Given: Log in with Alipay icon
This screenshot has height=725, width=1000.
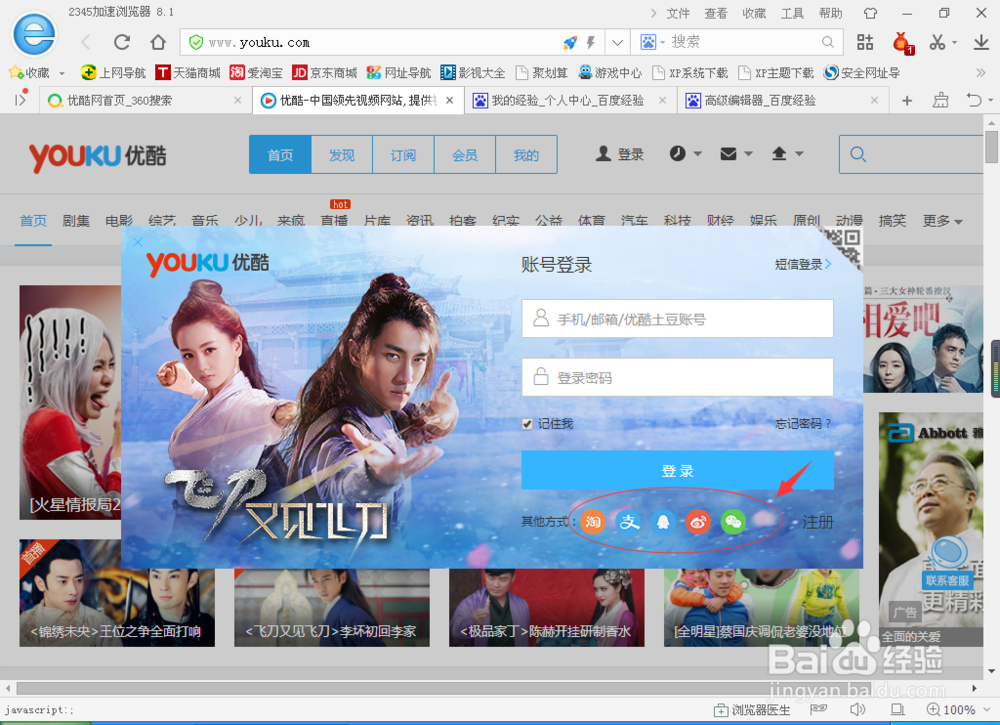Looking at the screenshot, I should click(628, 522).
